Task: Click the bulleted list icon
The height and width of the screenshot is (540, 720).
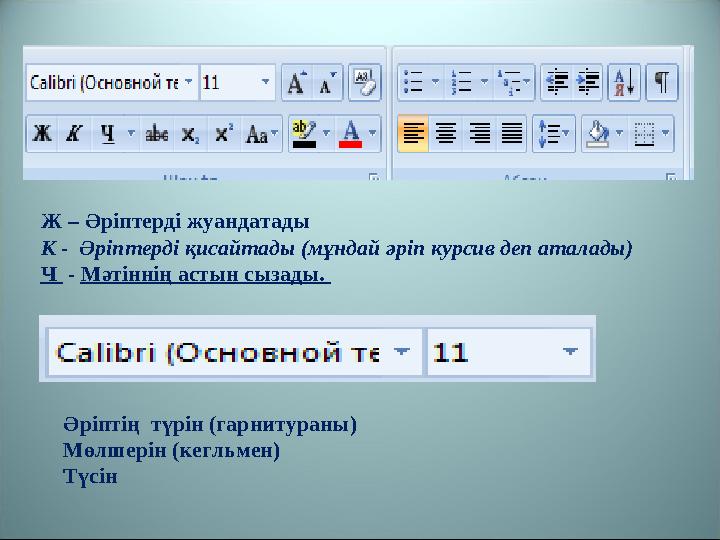Action: 413,83
